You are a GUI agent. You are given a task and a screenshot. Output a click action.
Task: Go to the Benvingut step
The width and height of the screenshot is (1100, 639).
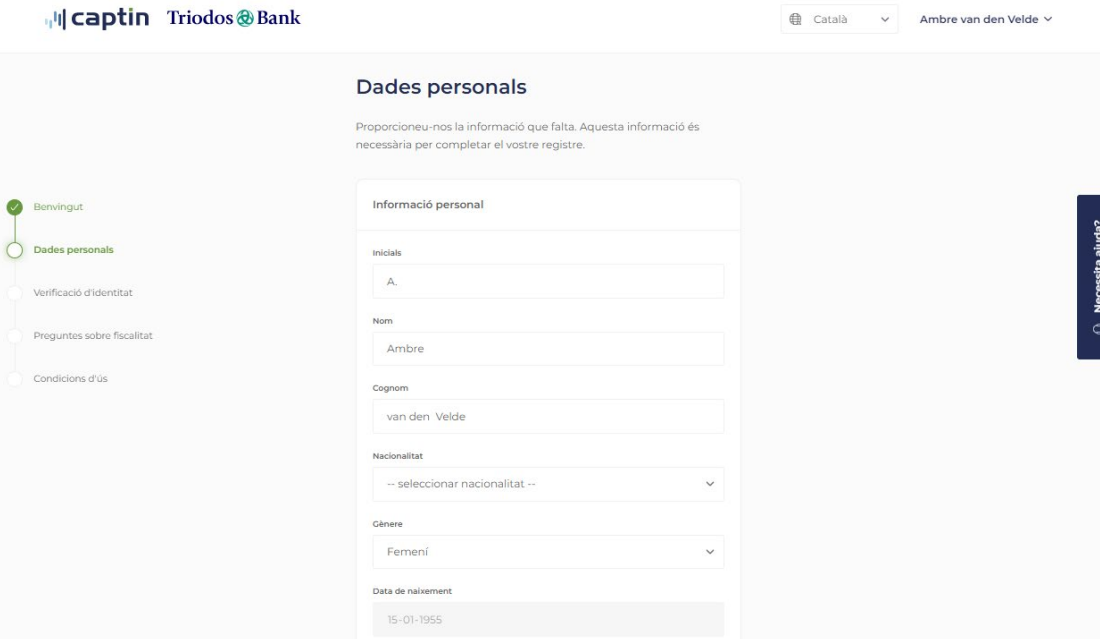point(58,207)
